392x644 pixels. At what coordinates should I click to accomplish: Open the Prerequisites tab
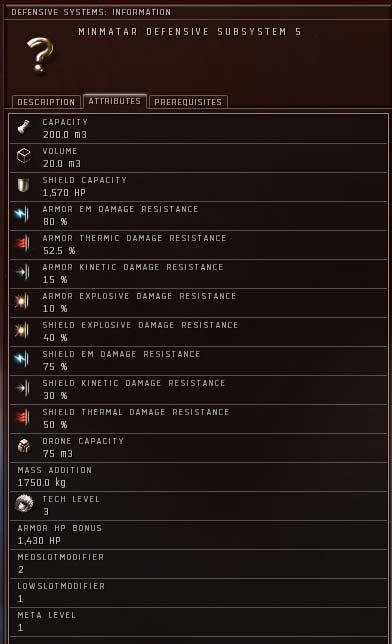coord(188,102)
